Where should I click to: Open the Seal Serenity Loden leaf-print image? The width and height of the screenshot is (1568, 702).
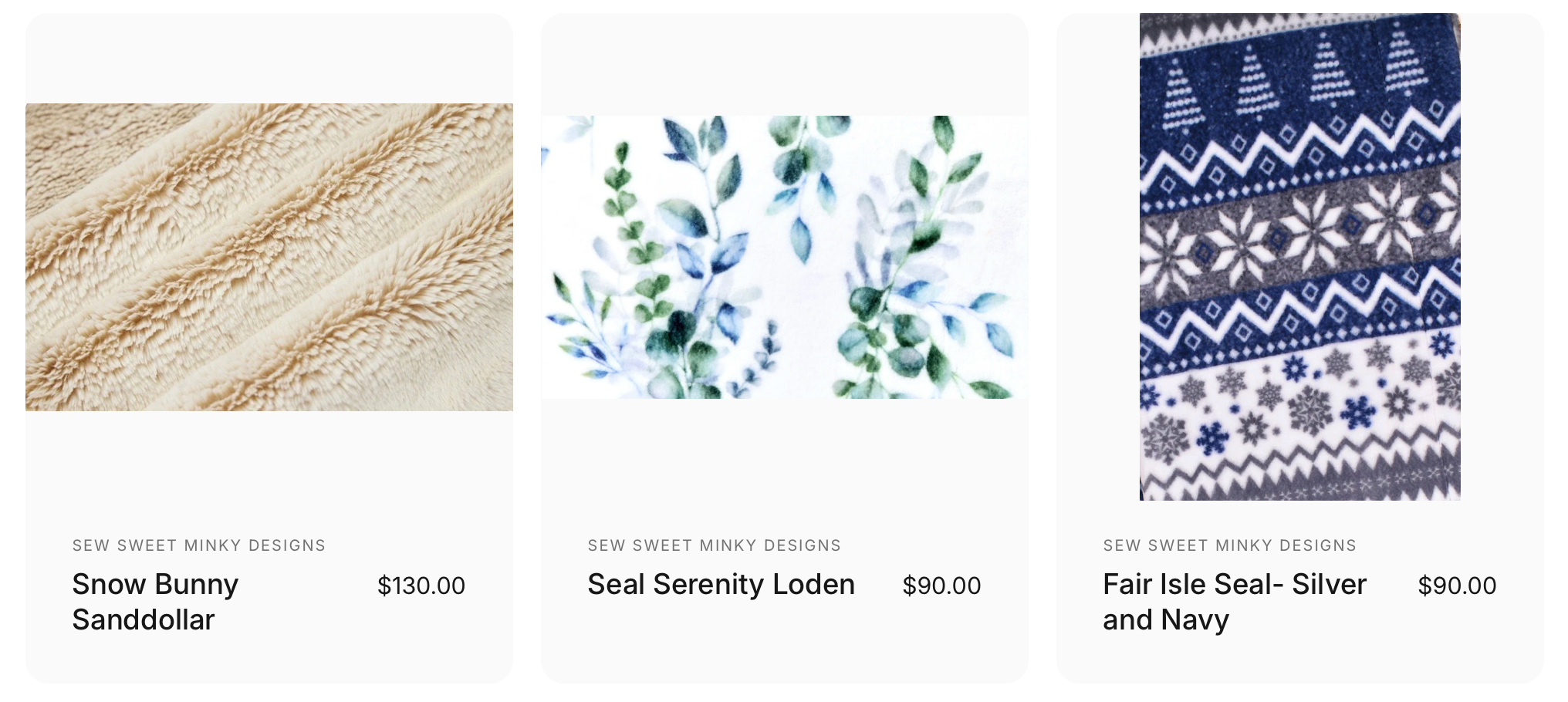784,257
